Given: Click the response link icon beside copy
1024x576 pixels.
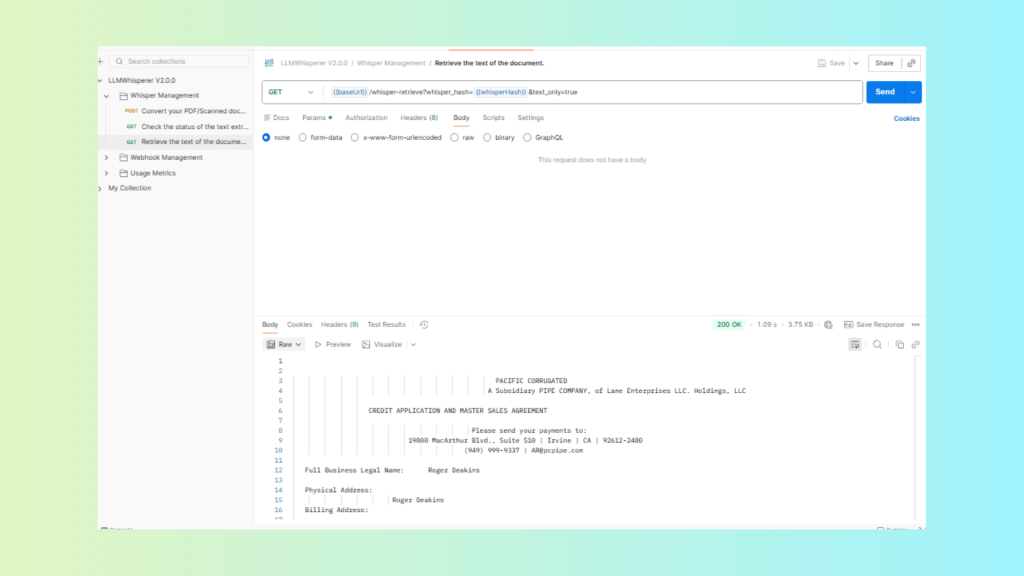Looking at the screenshot, I should (x=915, y=344).
